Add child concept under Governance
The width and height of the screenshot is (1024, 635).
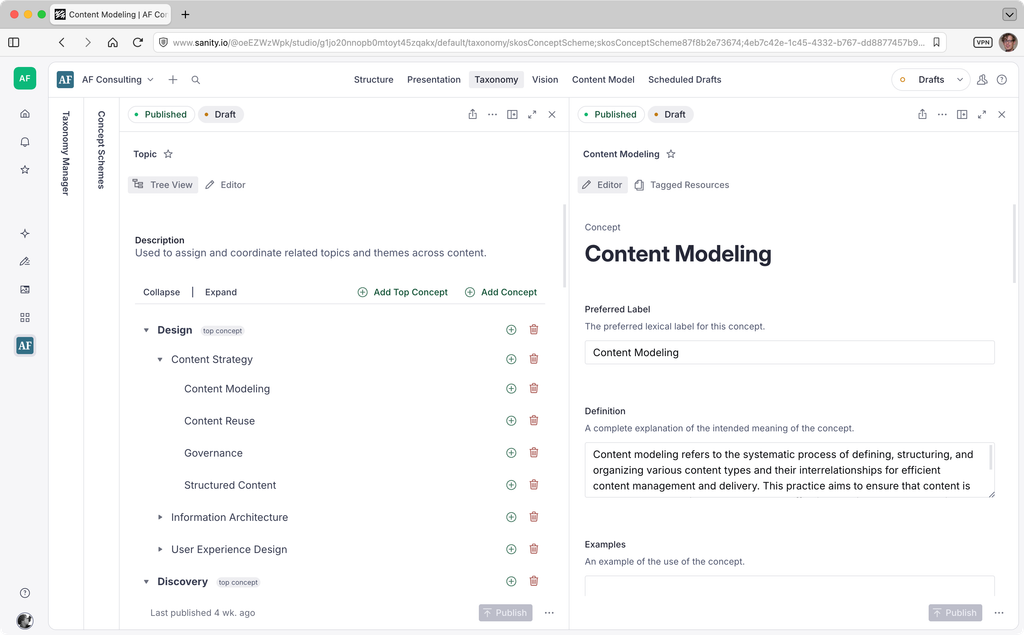pyautogui.click(x=511, y=453)
